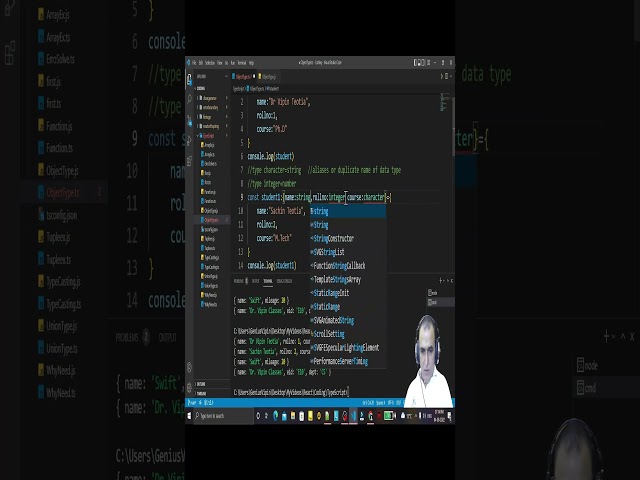Open the Extensions view in activity bar
The width and height of the screenshot is (640, 480).
point(189,161)
